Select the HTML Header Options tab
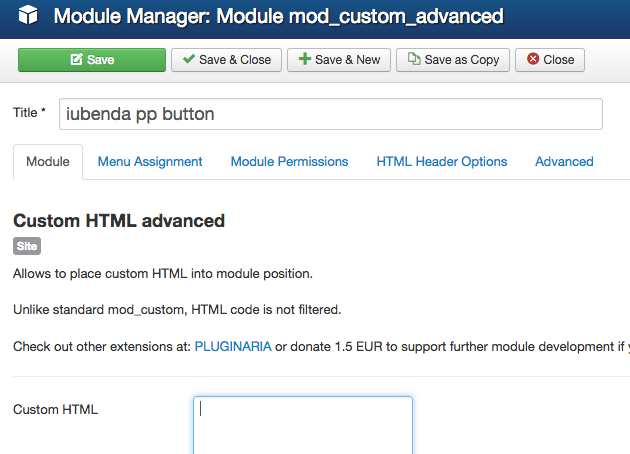The width and height of the screenshot is (630, 454). coord(441,161)
